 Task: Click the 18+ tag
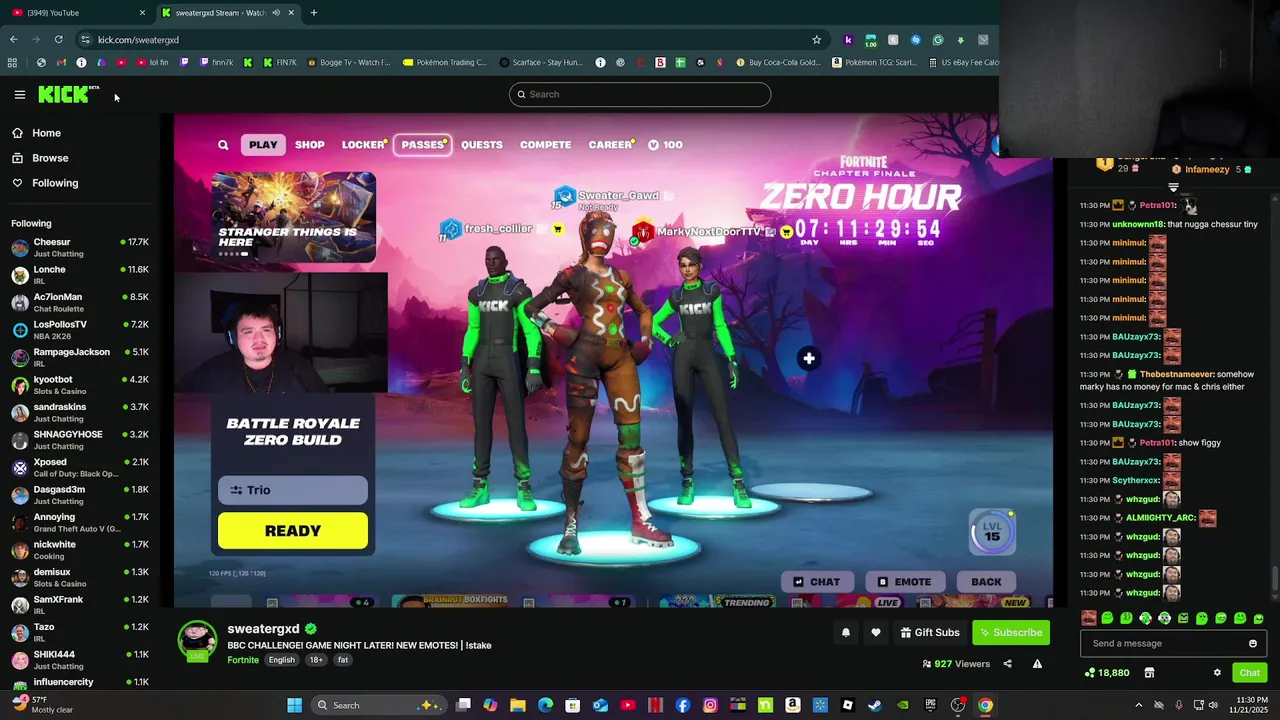(x=316, y=660)
